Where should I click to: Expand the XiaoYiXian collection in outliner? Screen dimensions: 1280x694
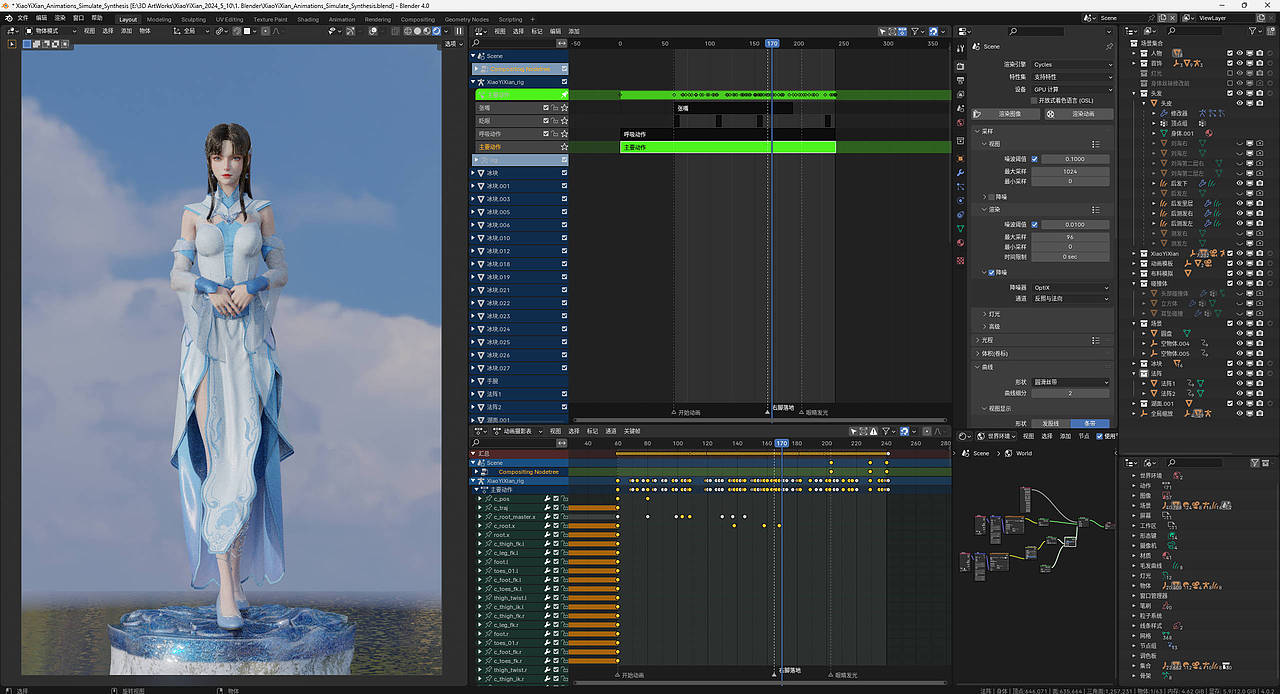coord(1135,253)
